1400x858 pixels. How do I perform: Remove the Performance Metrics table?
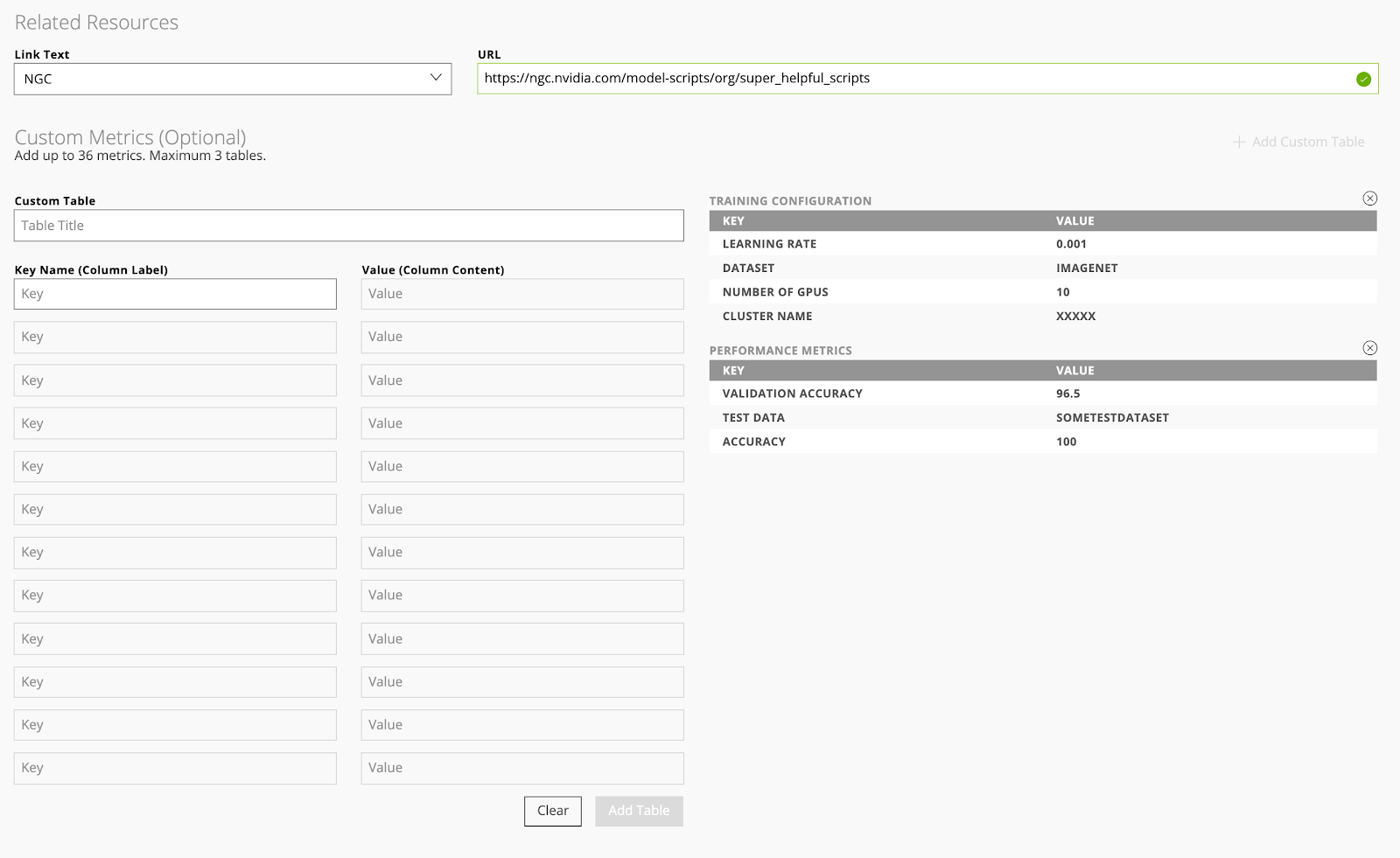(1369, 348)
